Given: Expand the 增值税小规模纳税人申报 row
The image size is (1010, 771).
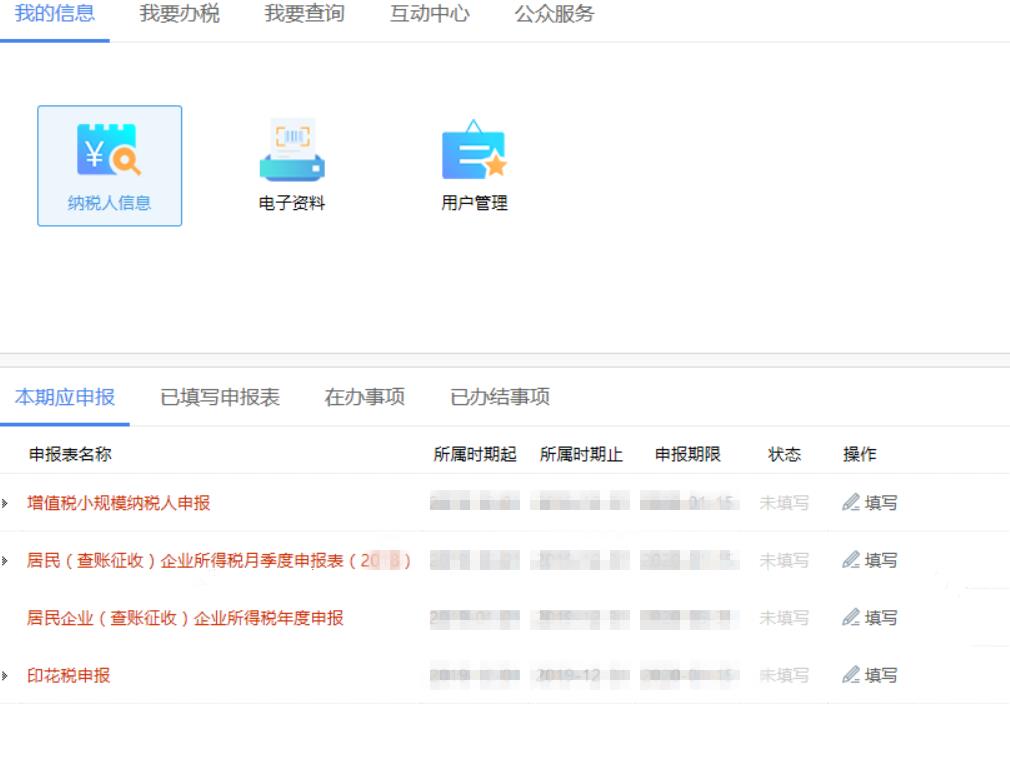Looking at the screenshot, I should (5, 504).
